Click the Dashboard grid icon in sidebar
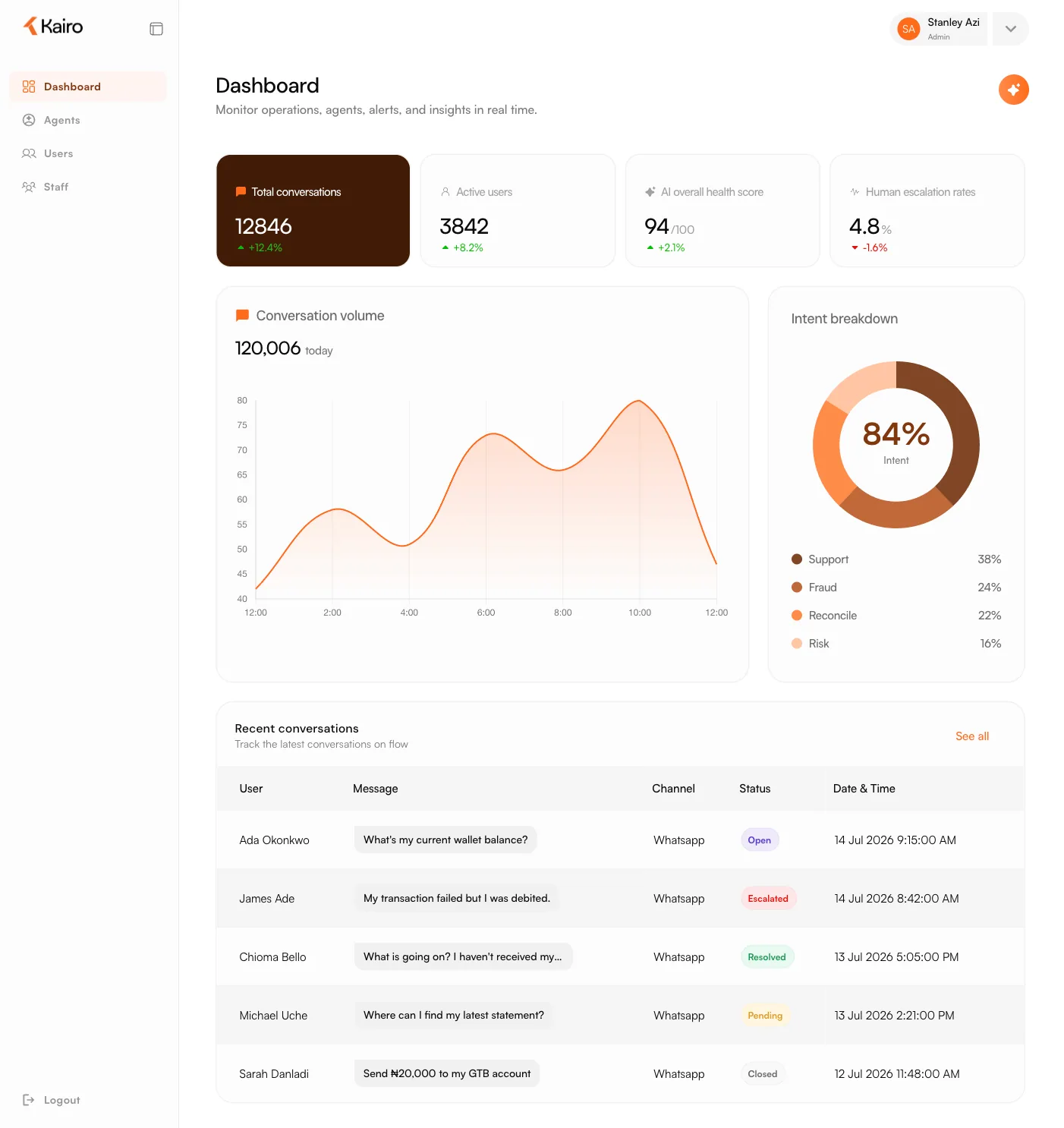Image resolution: width=1064 pixels, height=1128 pixels. (x=29, y=87)
